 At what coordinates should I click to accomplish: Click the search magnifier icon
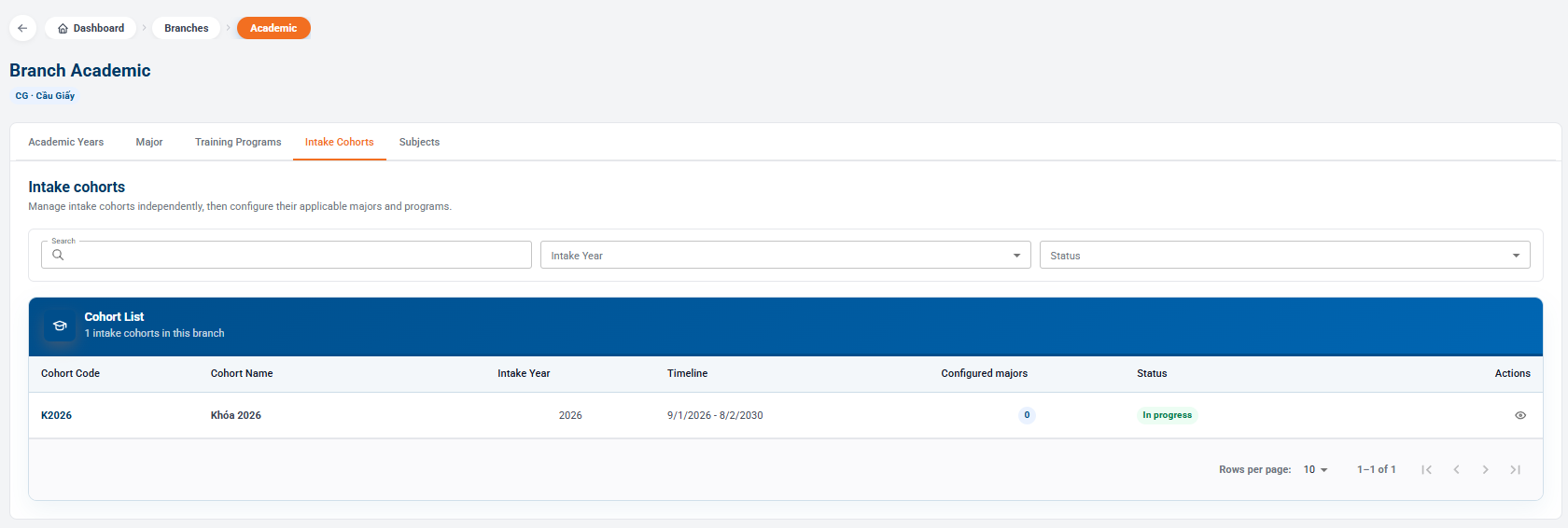58,255
